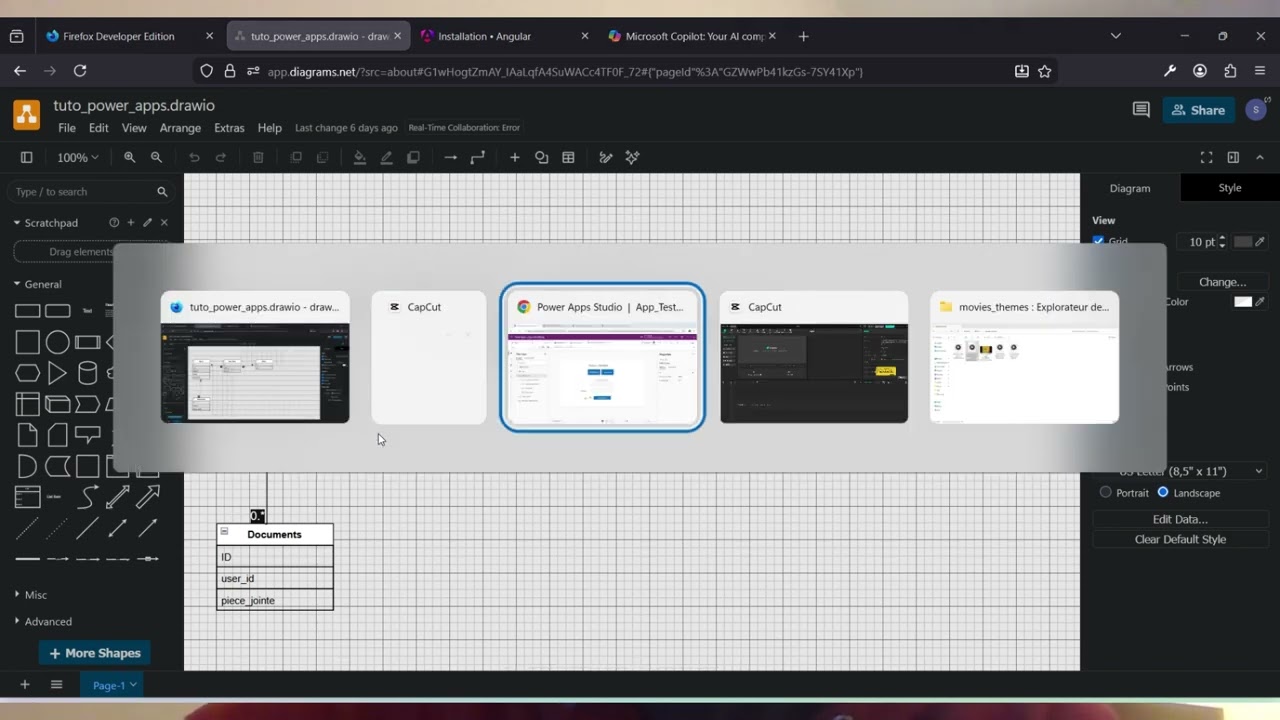
Task: Toggle the shapes sidebar panel icon
Action: (x=27, y=157)
